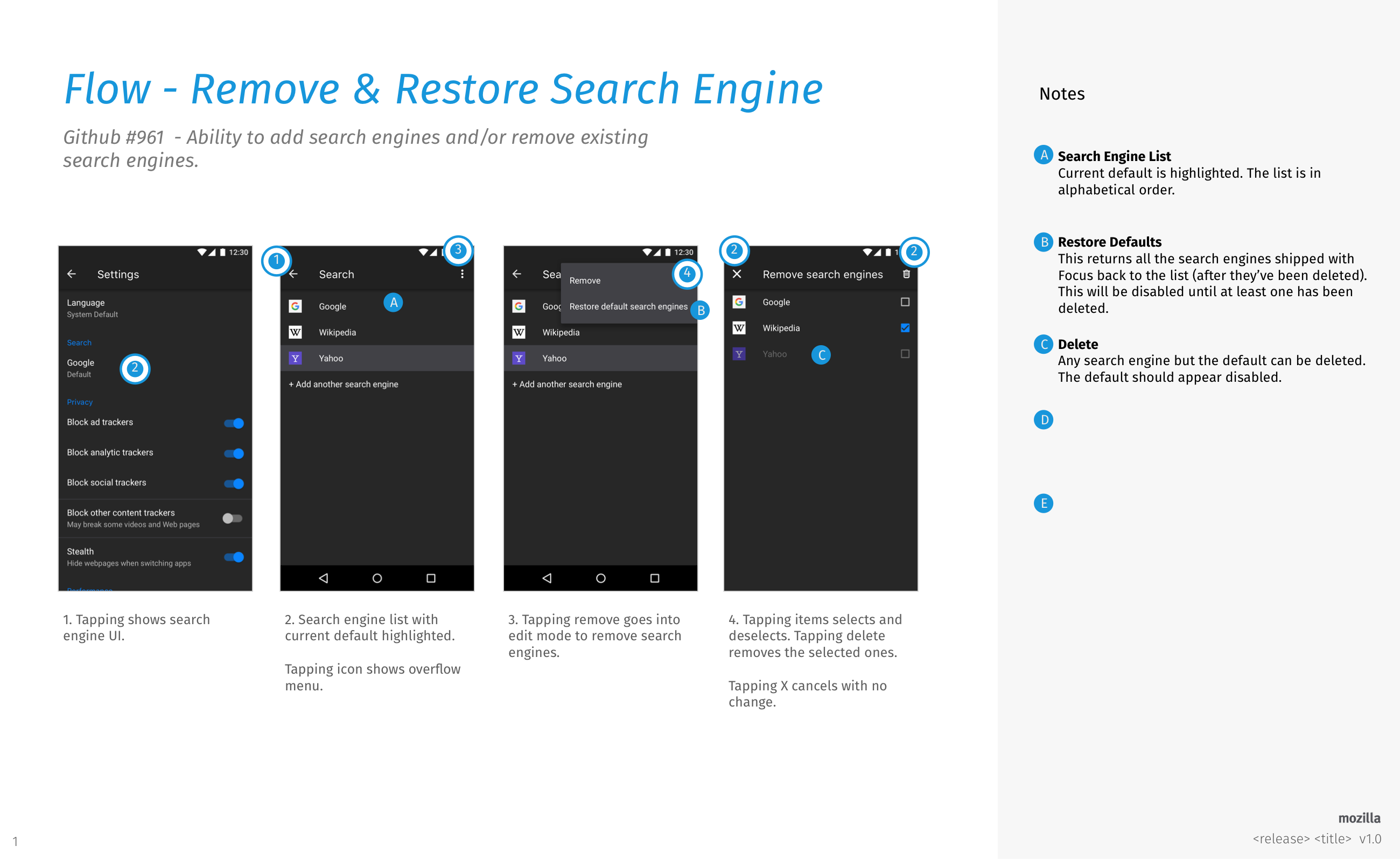
Task: Open overflow menu in Search screen
Action: coord(463,274)
